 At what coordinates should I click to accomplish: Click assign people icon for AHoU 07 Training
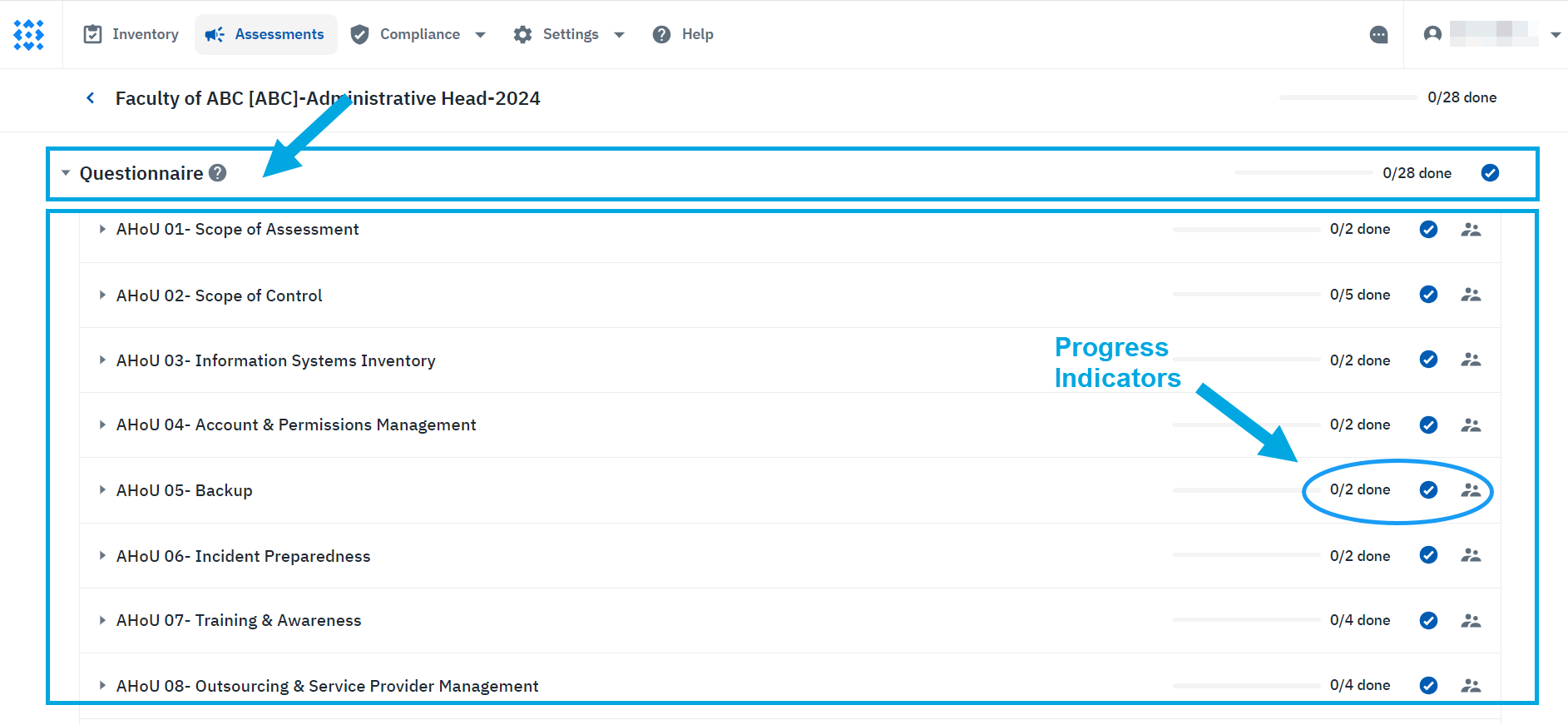point(1471,621)
